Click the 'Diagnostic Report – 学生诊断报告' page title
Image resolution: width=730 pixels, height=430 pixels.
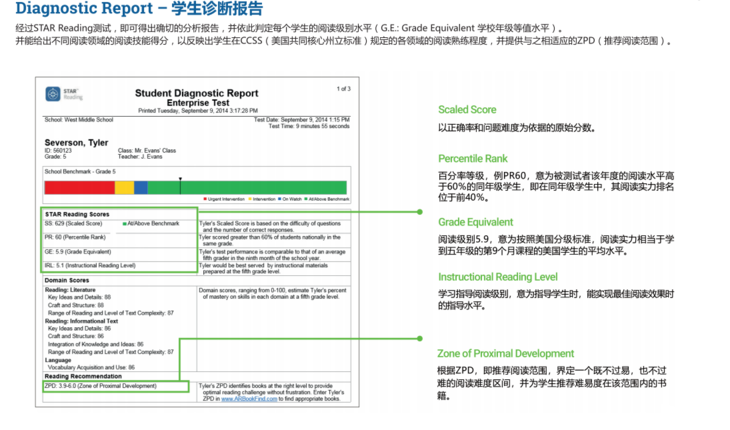pyautogui.click(x=139, y=8)
